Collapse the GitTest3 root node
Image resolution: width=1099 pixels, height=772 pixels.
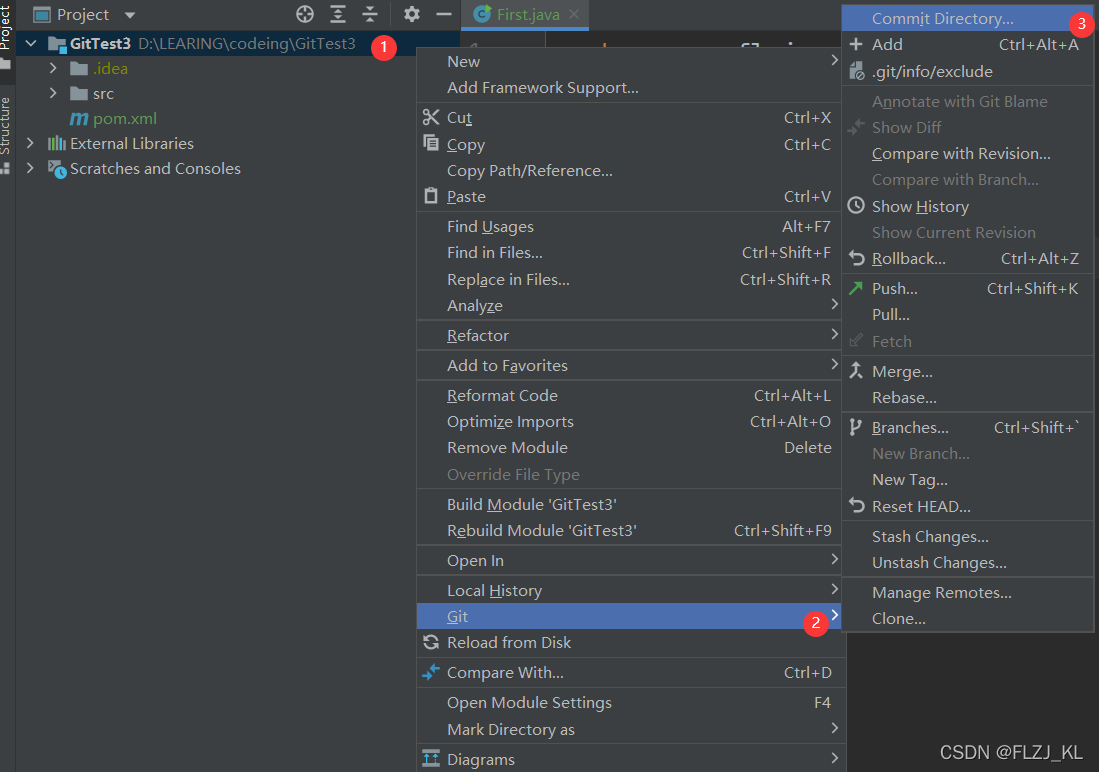tap(31, 43)
